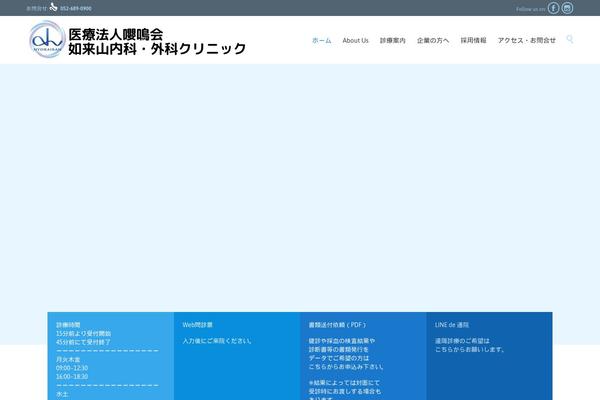
Task: Open the 書類送付依頼 ( PDF ) heading
Action: pyautogui.click(x=337, y=325)
